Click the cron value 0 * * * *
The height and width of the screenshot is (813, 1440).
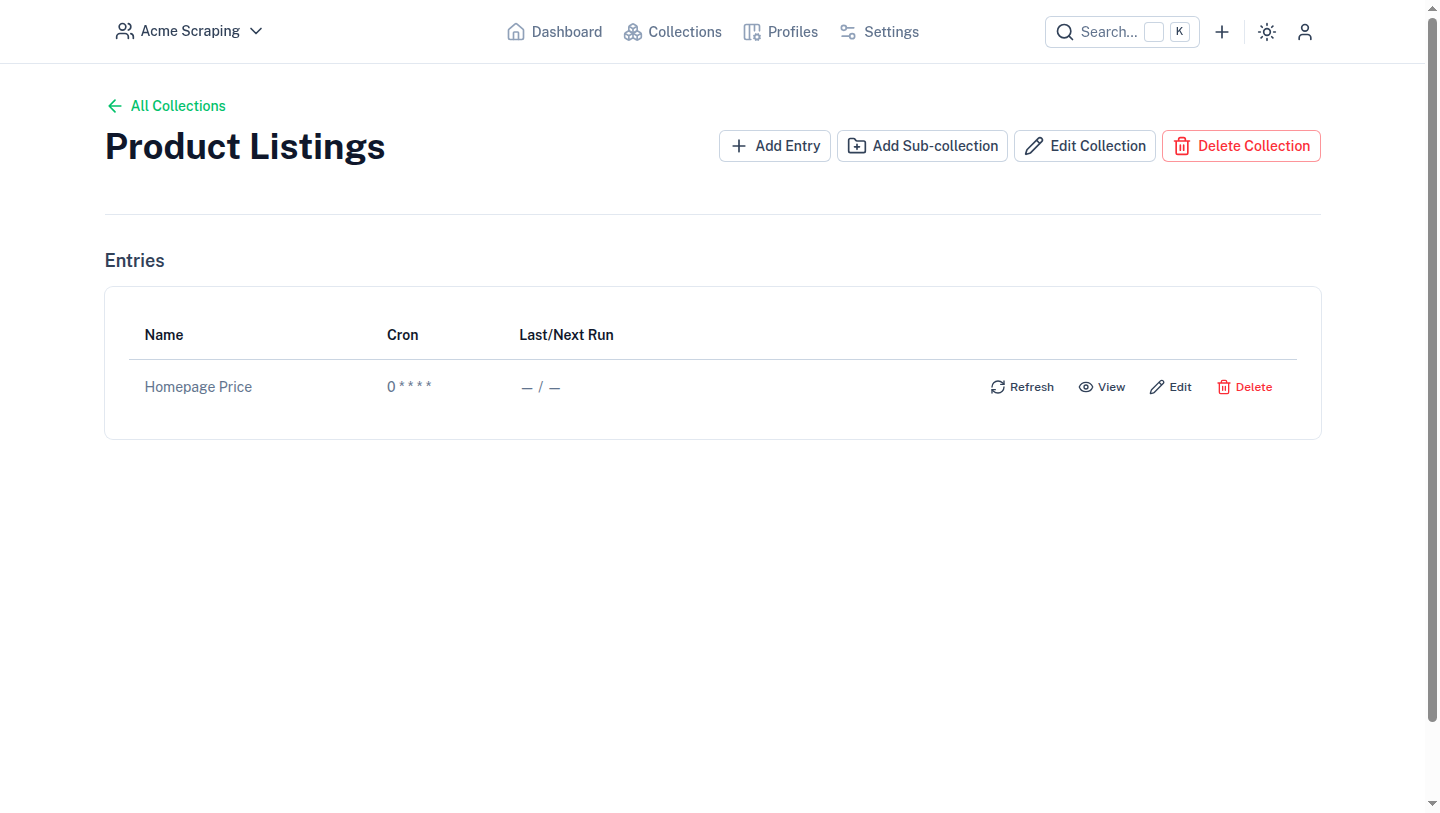click(409, 387)
